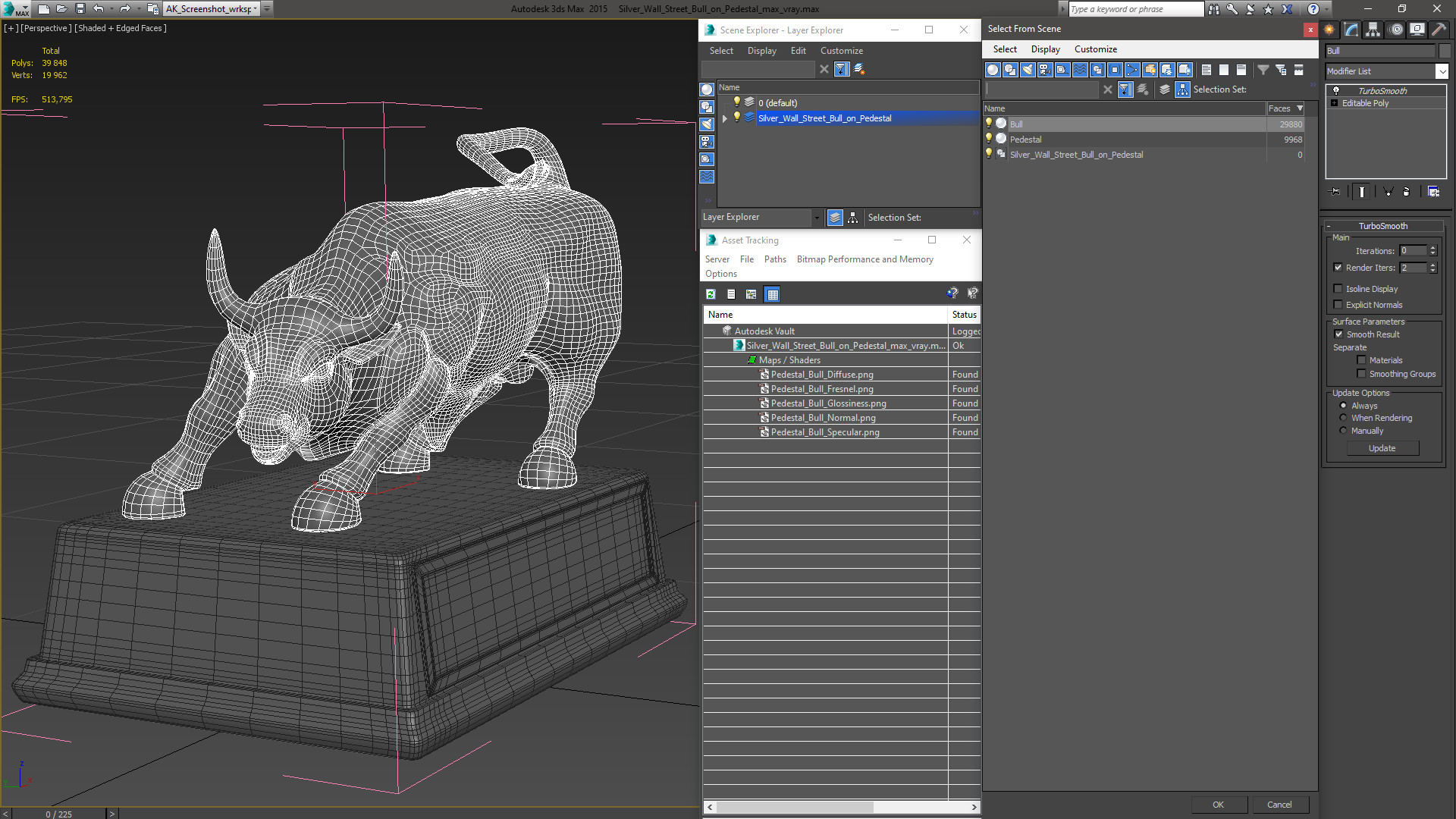This screenshot has width=1456, height=819.
Task: Toggle lights display filter in Select From Scene
Action: 1028,70
